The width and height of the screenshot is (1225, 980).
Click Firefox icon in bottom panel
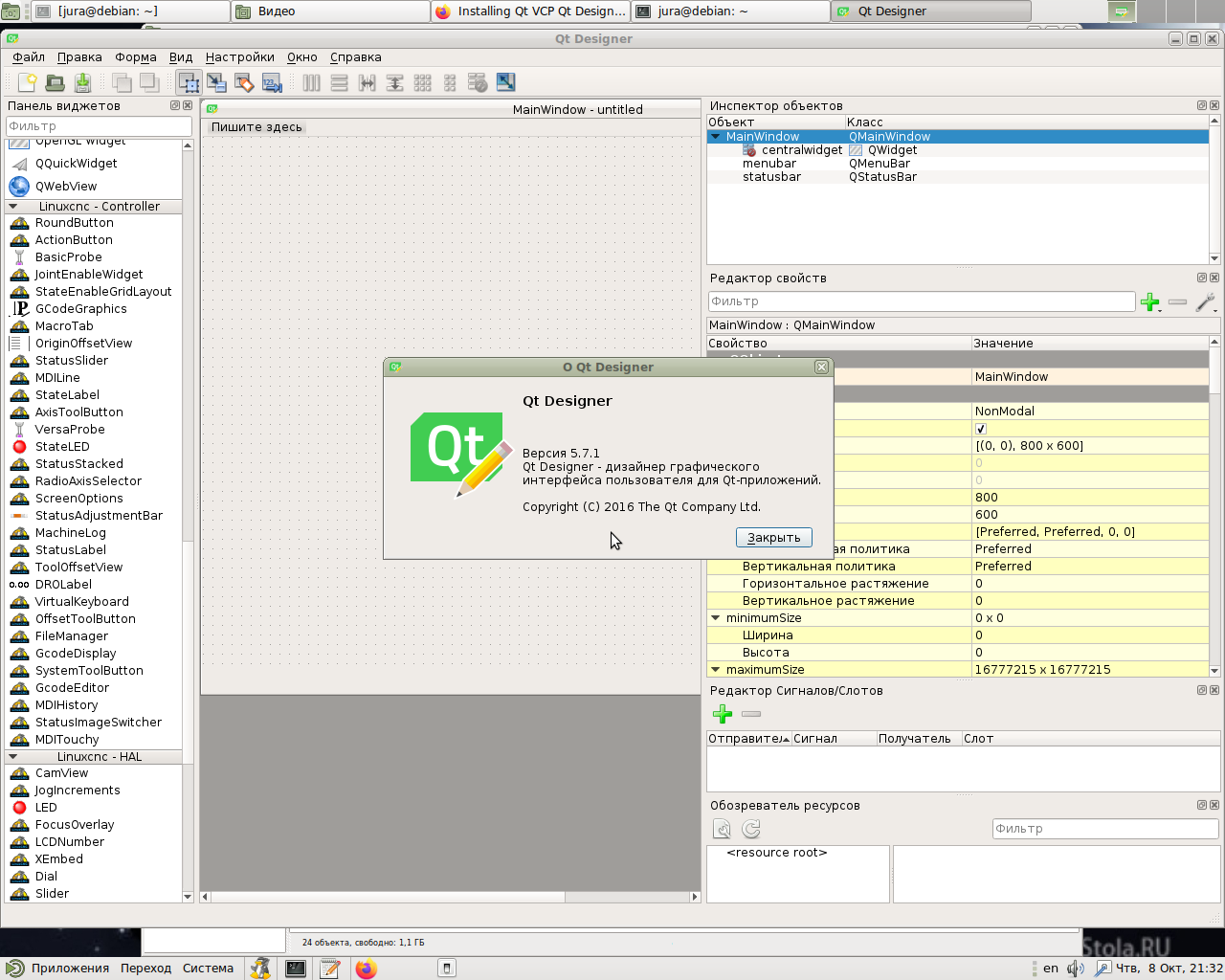[x=366, y=969]
